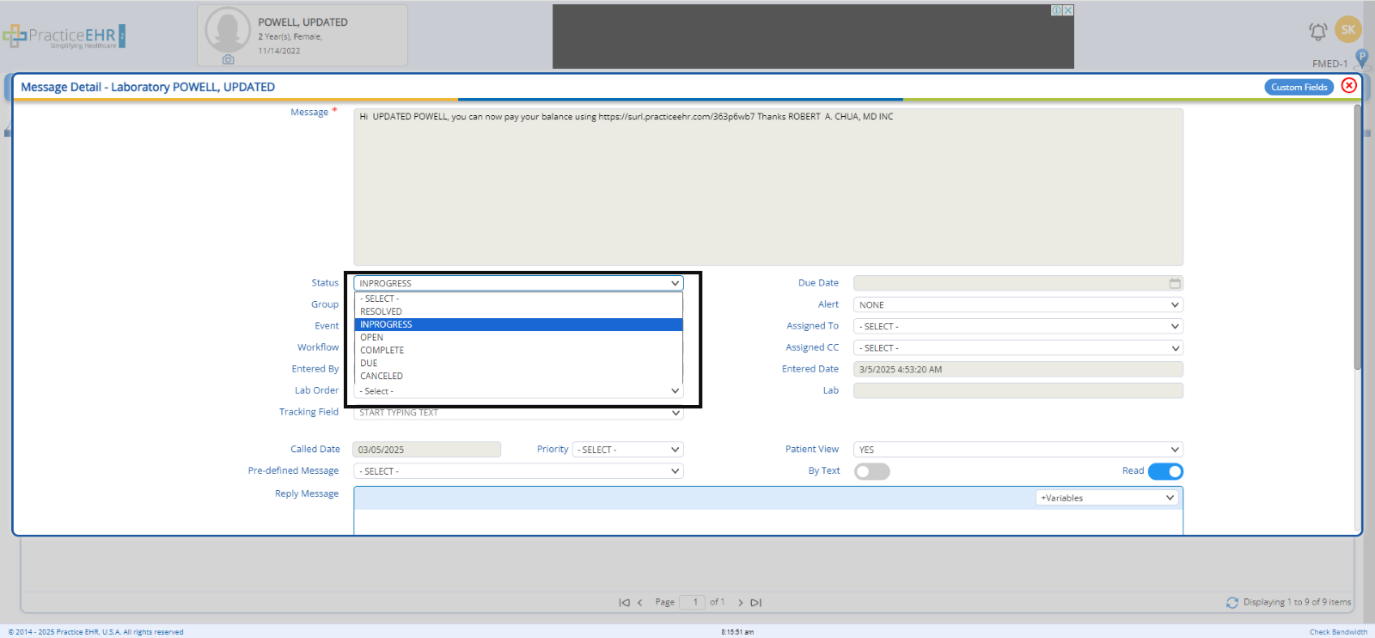Select INPROGRESS in the status list

(x=518, y=324)
